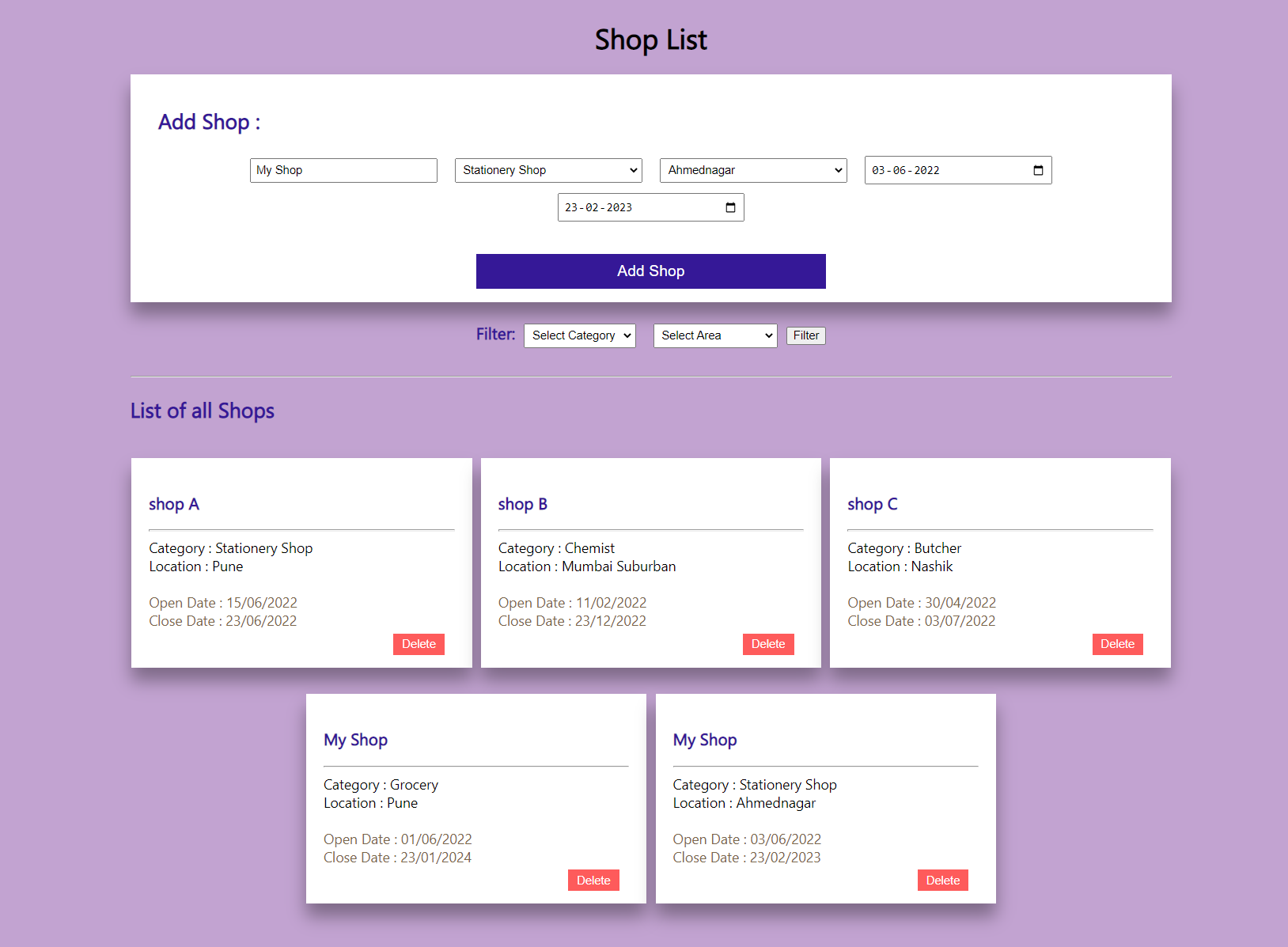Expand the Select Area filter dropdown
Image resolution: width=1288 pixels, height=947 pixels.
[715, 335]
